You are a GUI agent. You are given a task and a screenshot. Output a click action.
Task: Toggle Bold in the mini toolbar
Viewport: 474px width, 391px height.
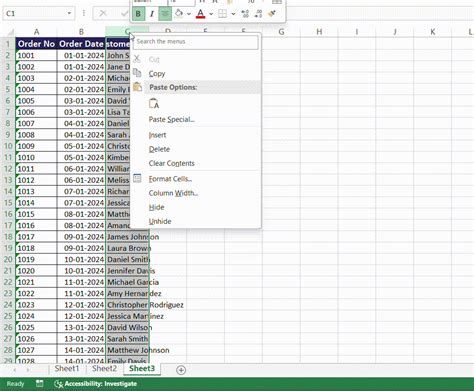(138, 14)
